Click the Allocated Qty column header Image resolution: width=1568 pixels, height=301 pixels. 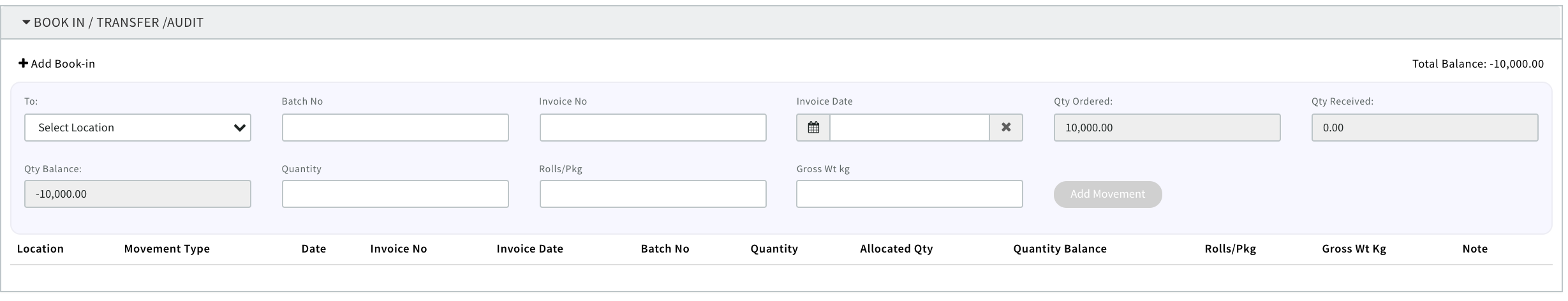point(896,249)
